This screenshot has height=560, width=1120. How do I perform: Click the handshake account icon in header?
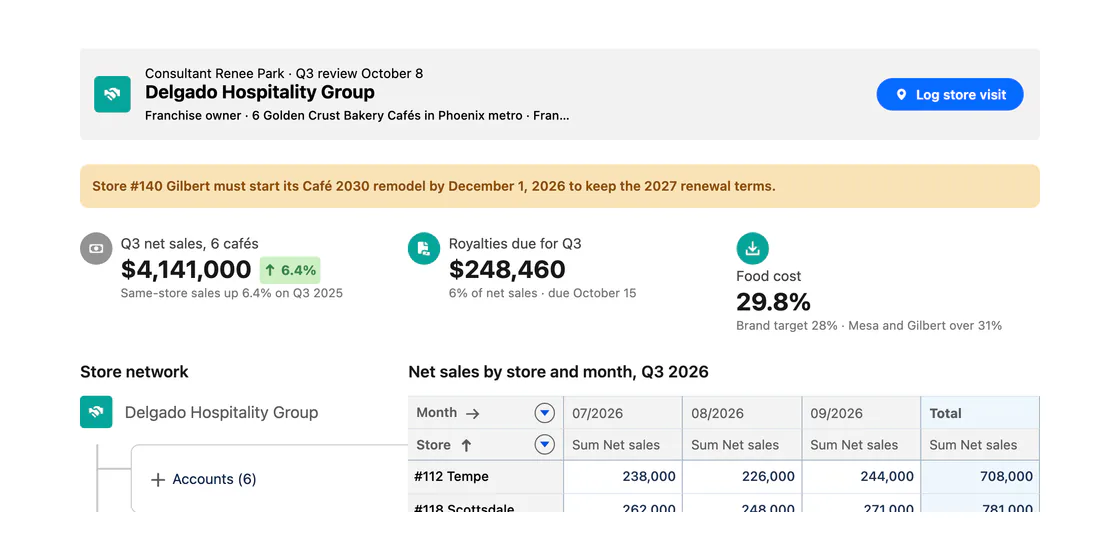point(112,94)
